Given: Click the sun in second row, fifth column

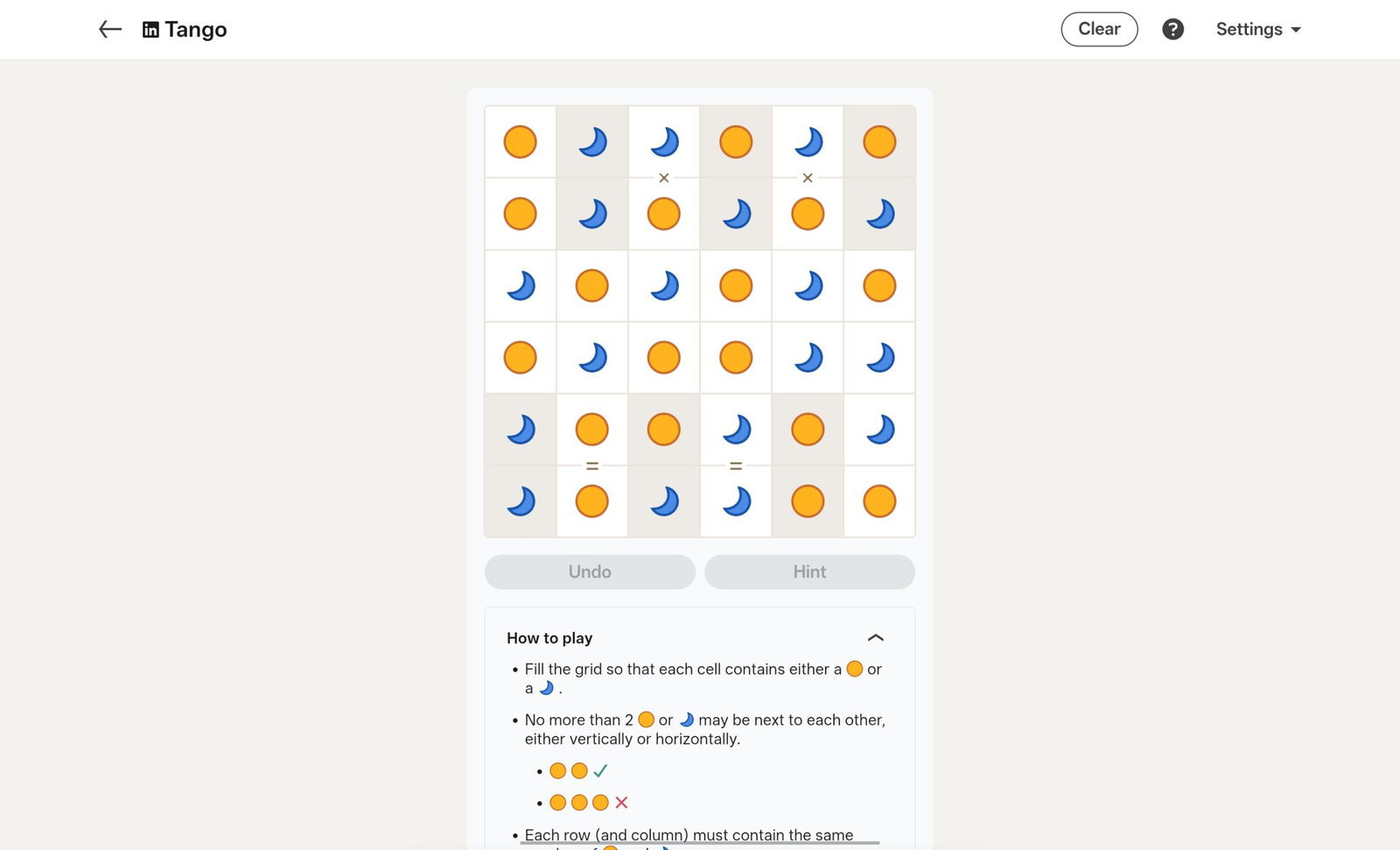Looking at the screenshot, I should (x=808, y=214).
